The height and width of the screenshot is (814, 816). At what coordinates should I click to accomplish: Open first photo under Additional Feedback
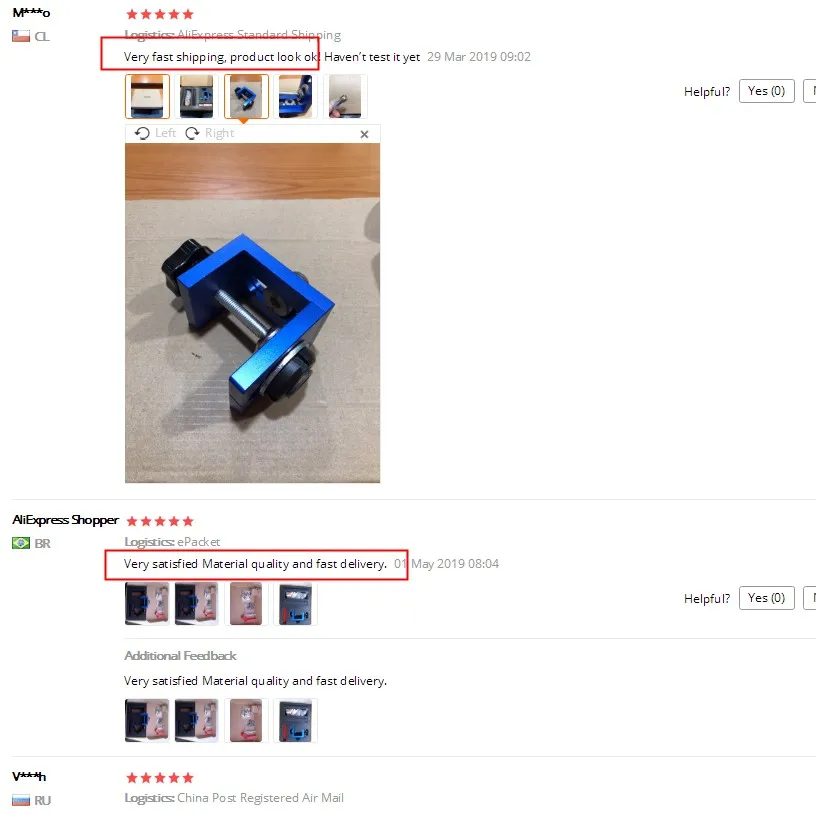point(147,720)
